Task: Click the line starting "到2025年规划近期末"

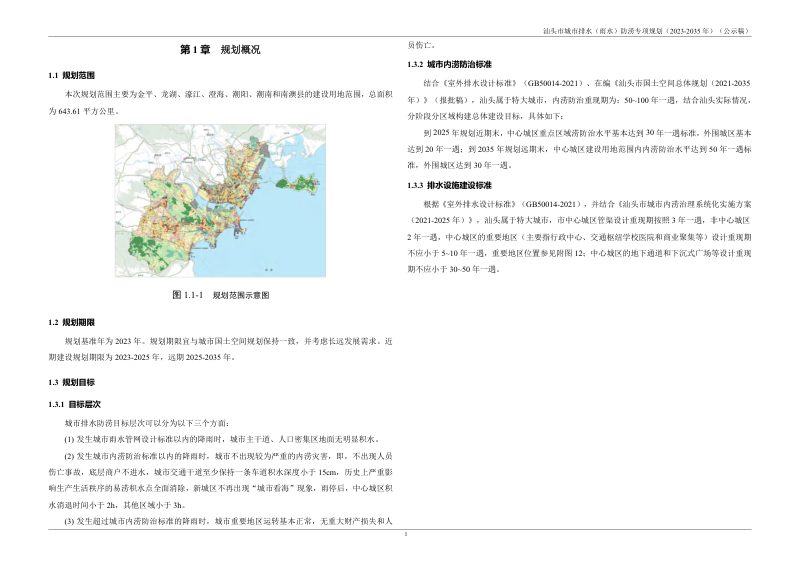Action: (x=587, y=133)
